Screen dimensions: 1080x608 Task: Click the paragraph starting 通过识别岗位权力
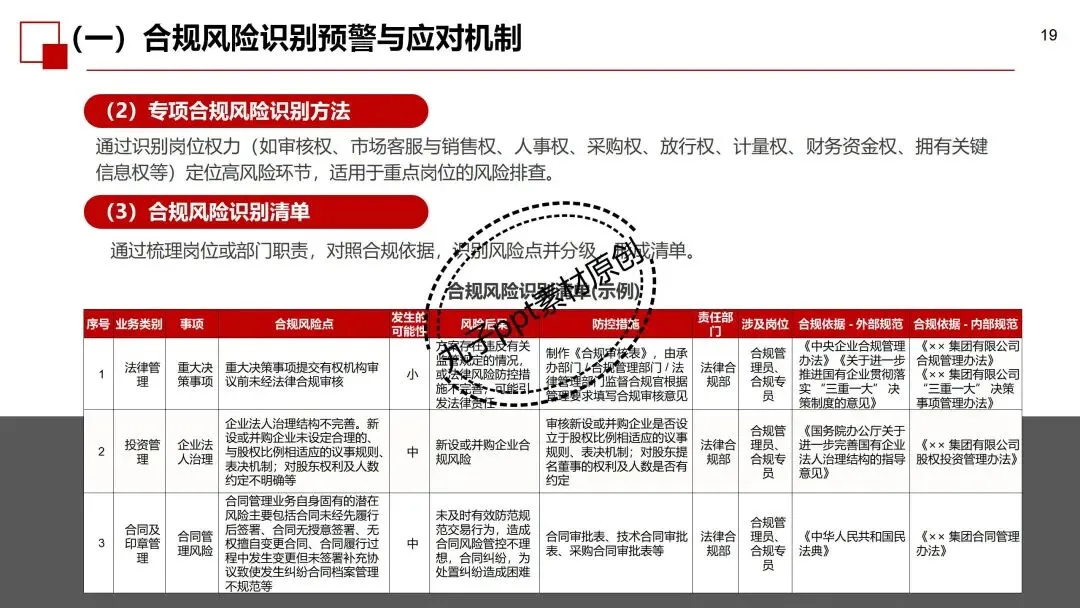pyautogui.click(x=541, y=159)
